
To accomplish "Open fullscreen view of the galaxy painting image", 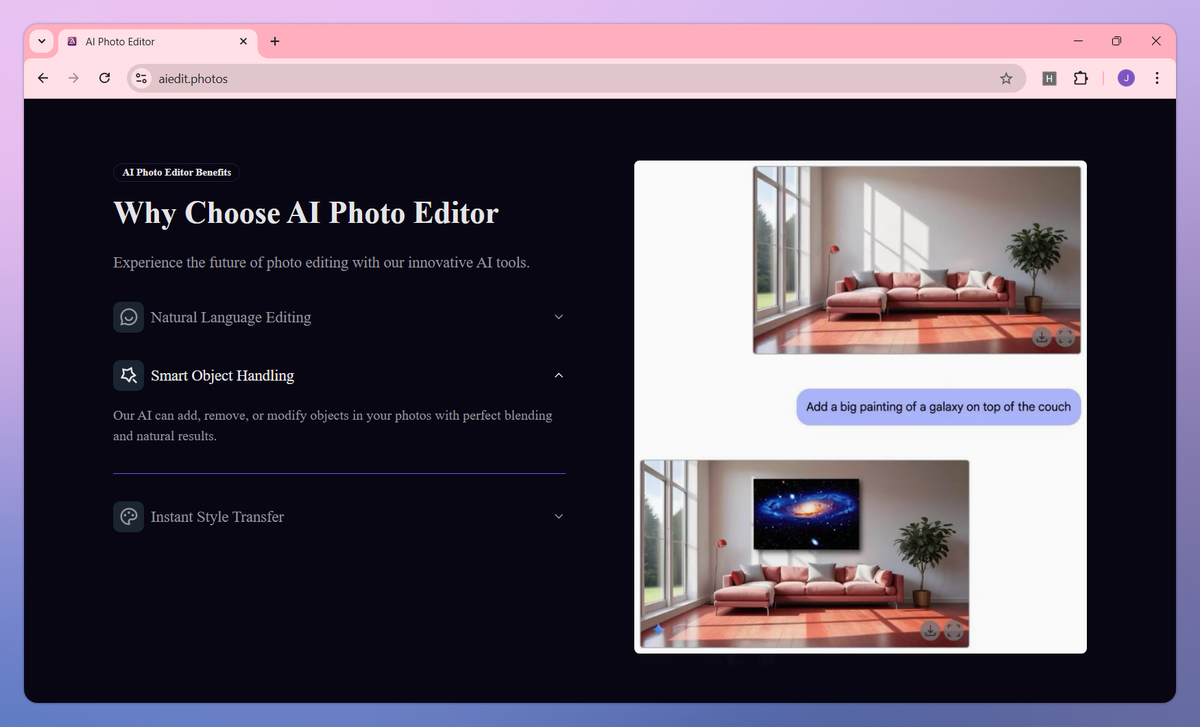I will 953,630.
